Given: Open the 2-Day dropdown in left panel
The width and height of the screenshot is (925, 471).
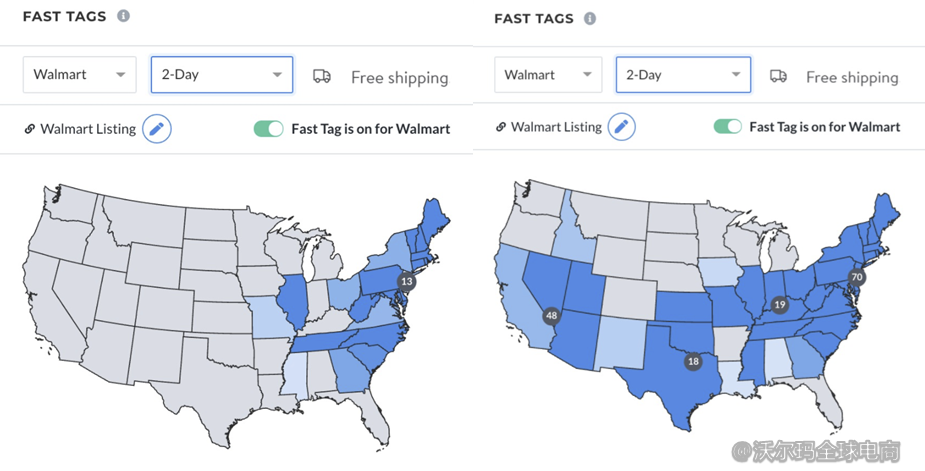Looking at the screenshot, I should 221,75.
